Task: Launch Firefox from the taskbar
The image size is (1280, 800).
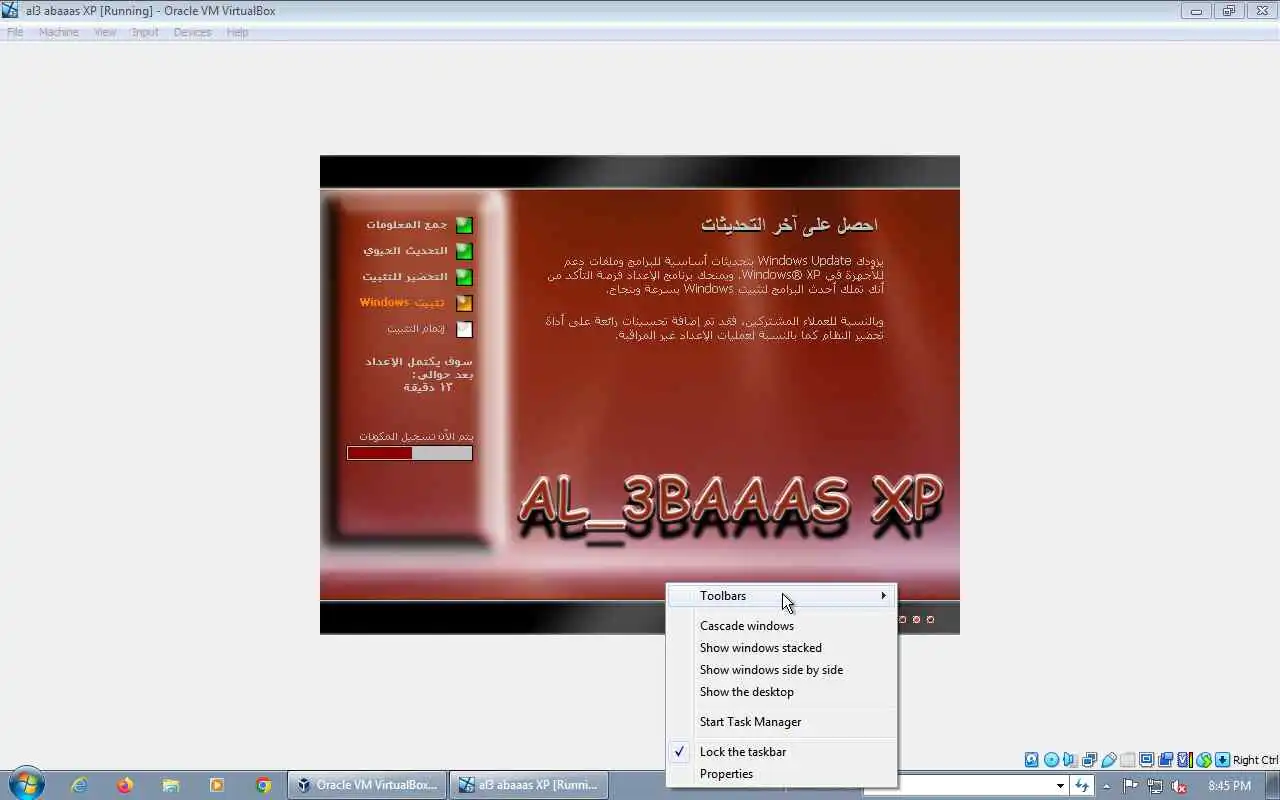Action: click(x=125, y=785)
